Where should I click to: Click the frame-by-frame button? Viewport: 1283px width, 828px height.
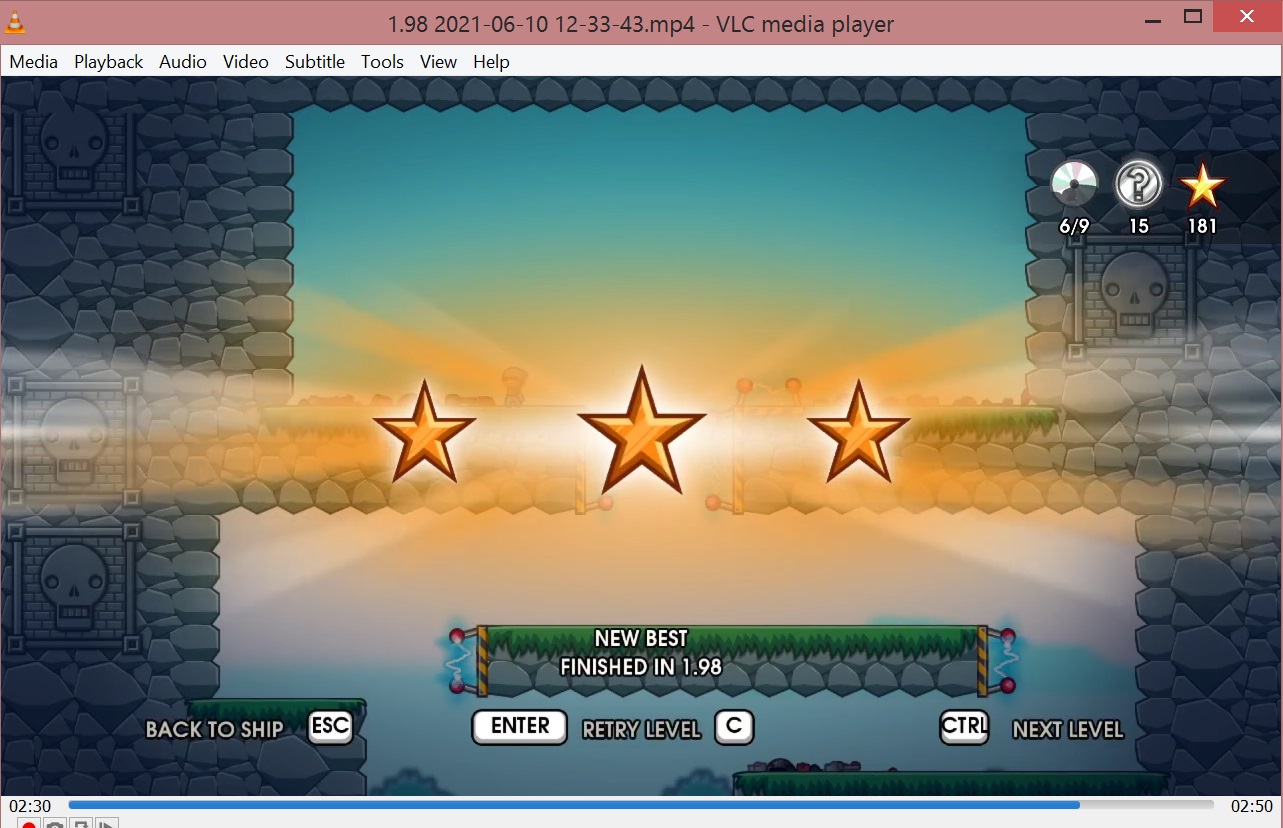coord(108,823)
